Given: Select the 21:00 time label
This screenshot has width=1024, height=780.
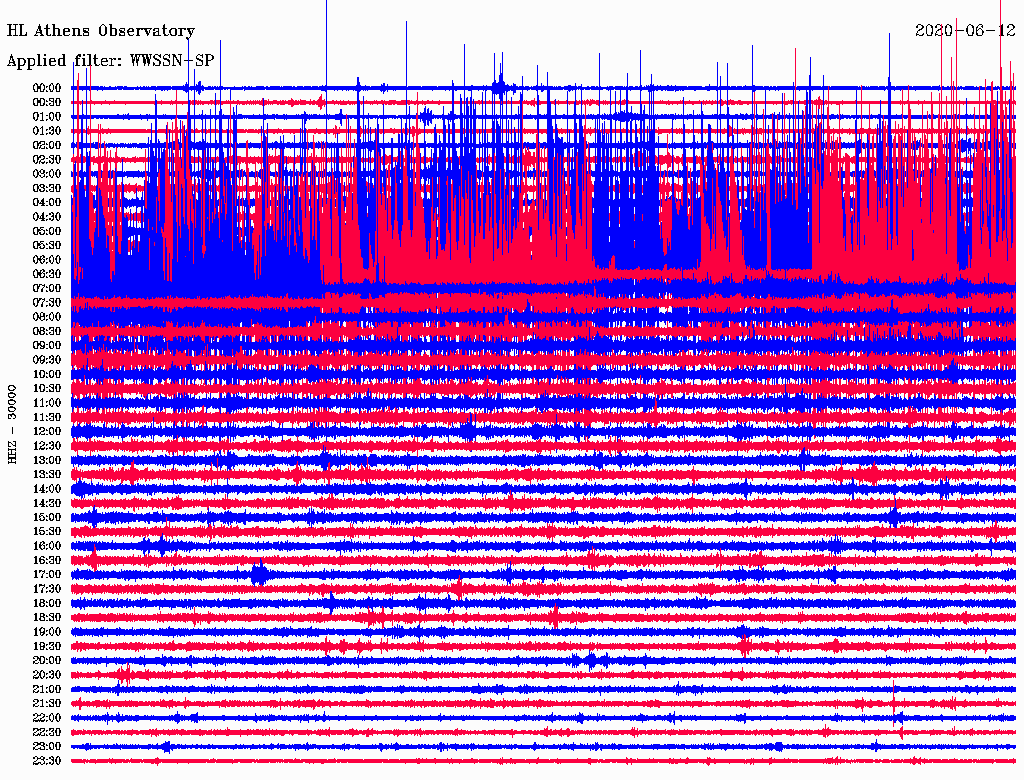Looking at the screenshot, I should pos(47,689).
